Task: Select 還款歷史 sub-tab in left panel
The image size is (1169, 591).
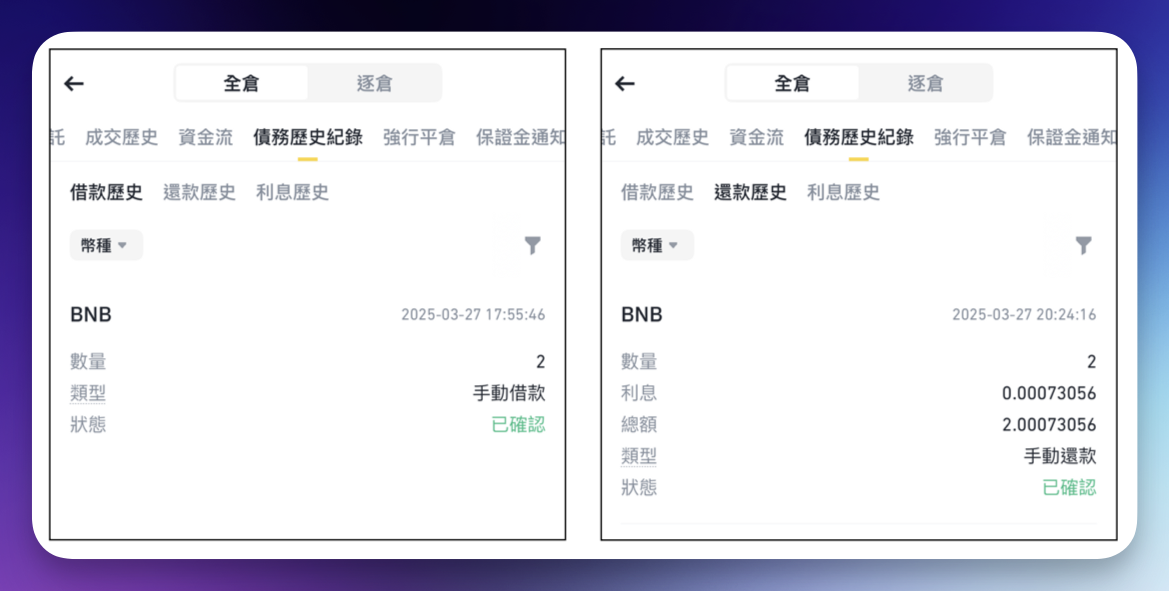Action: tap(199, 192)
